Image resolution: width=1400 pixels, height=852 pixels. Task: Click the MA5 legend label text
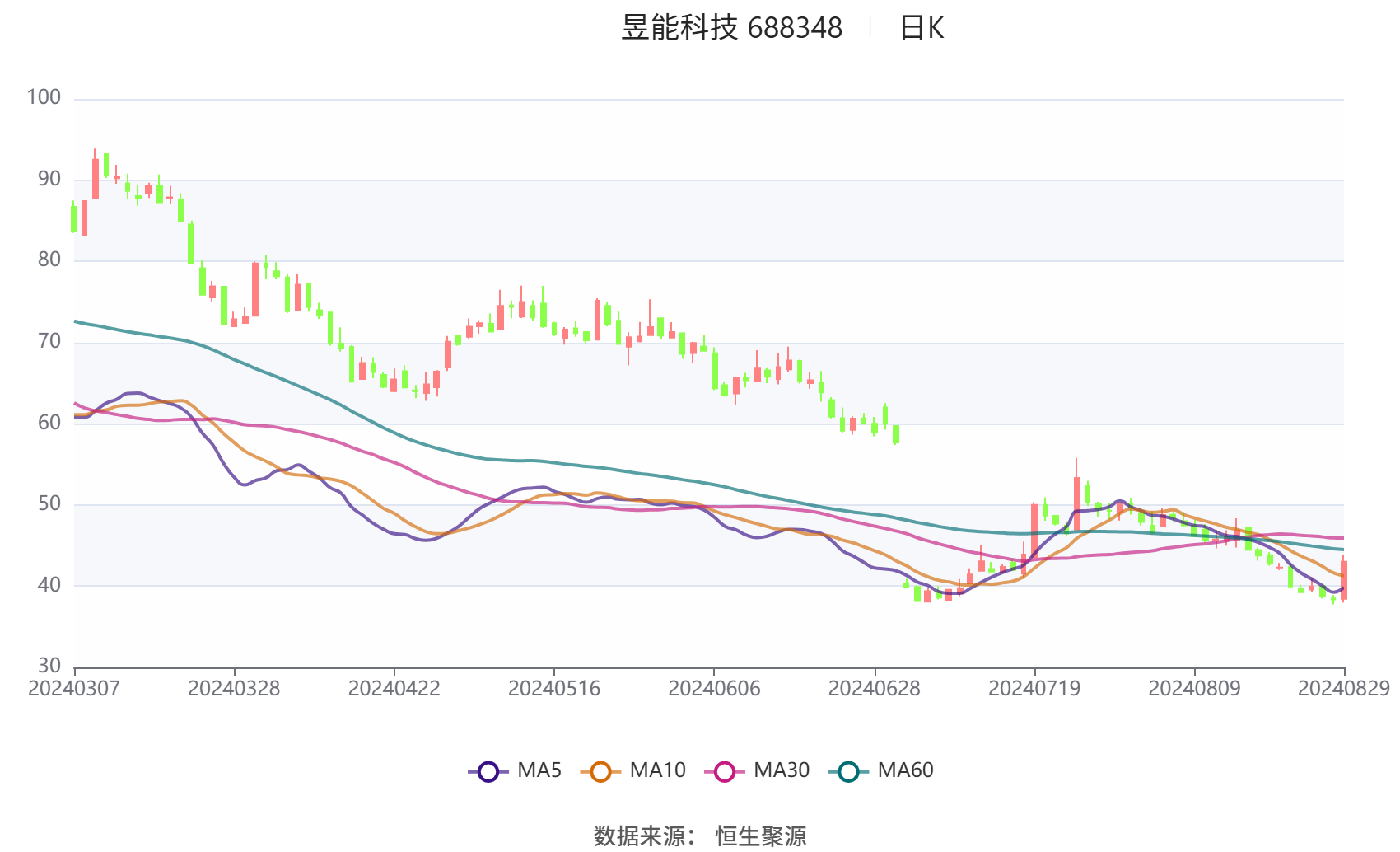539,770
